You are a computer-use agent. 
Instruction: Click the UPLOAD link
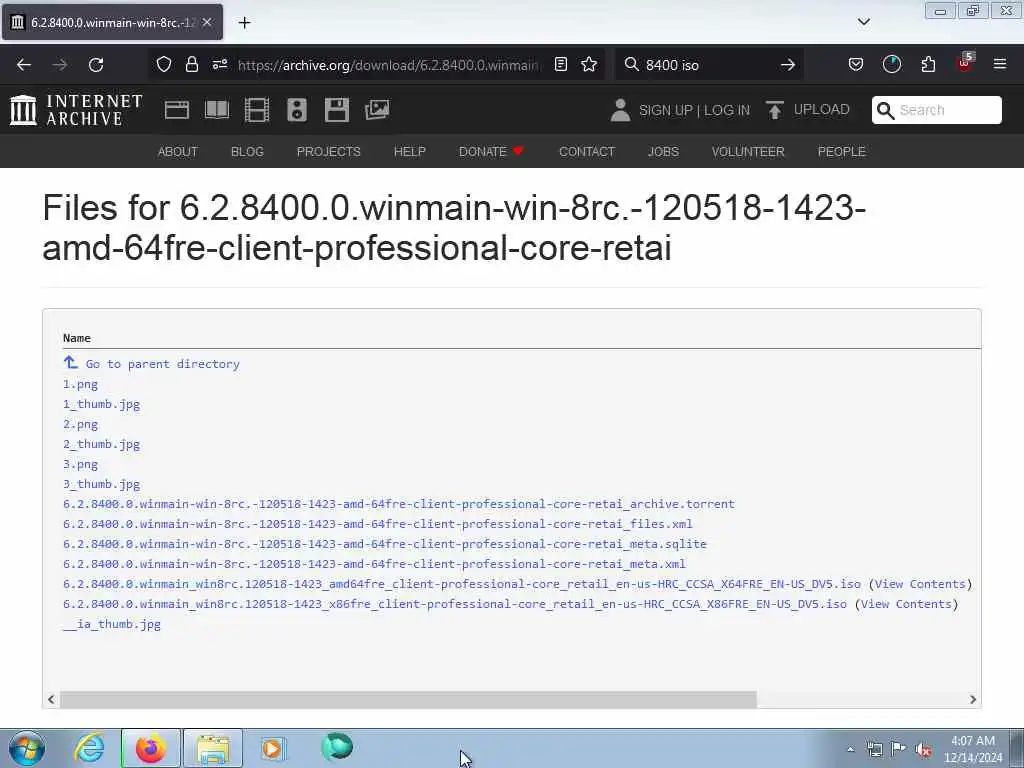coord(821,110)
